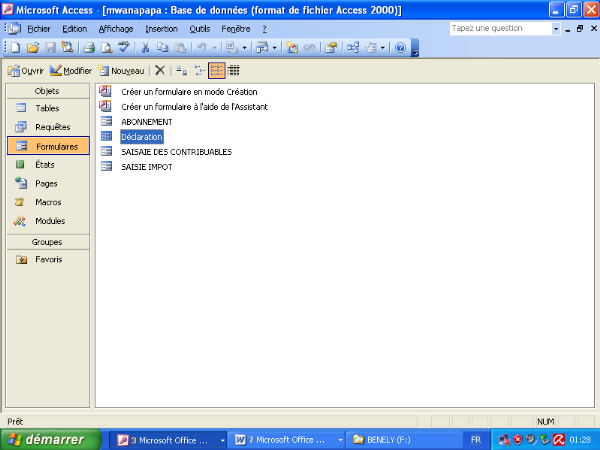
Task: Expand the New Object dropdown arrow
Action: pyautogui.click(x=382, y=48)
